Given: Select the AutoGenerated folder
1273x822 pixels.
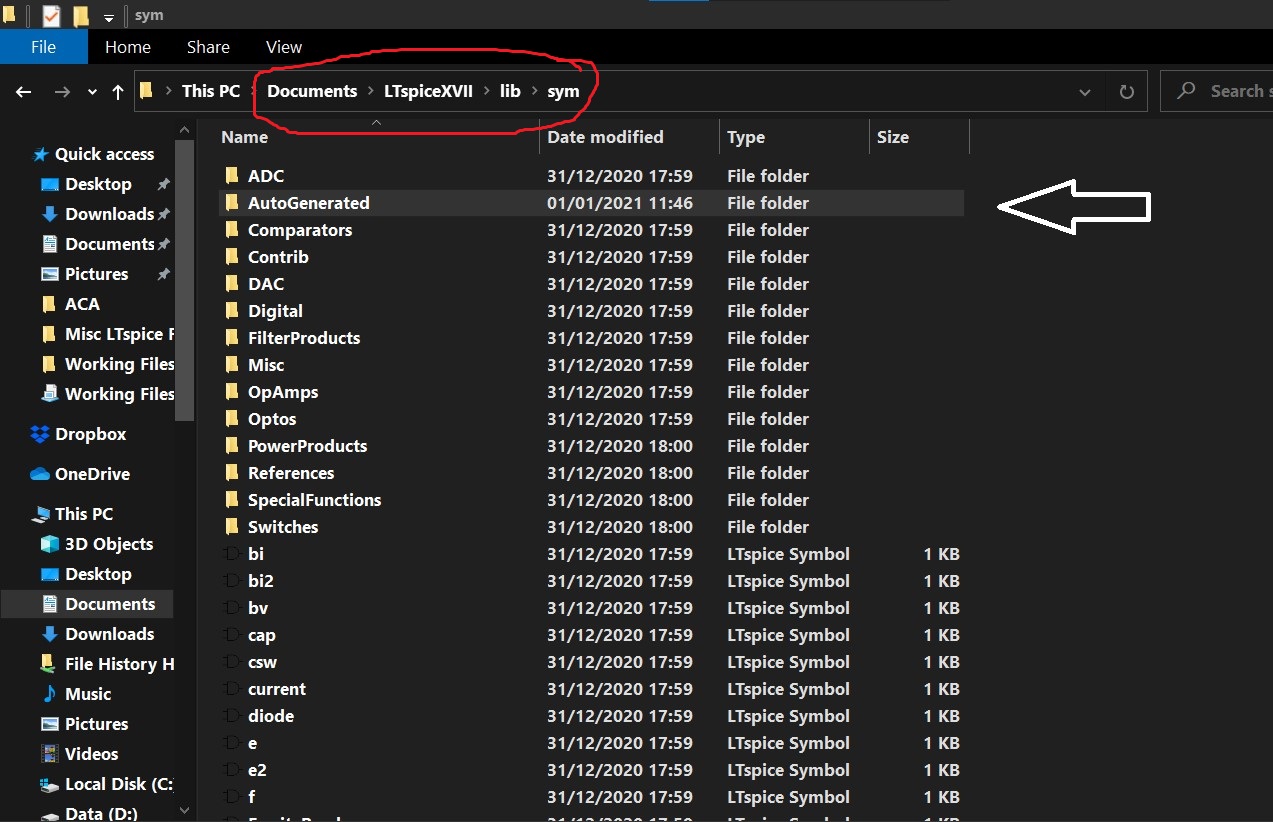Looking at the screenshot, I should 590,203.
